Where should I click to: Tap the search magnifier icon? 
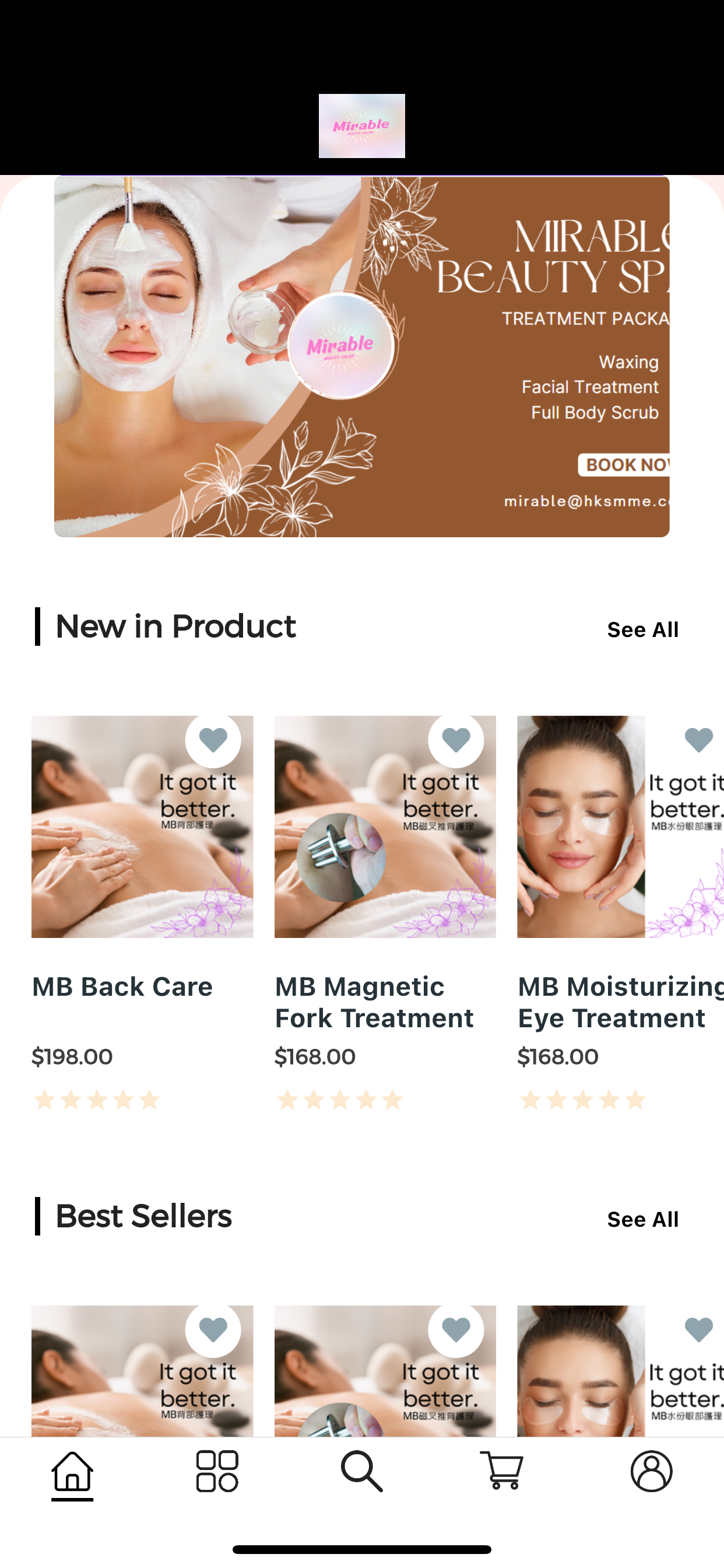(361, 1472)
